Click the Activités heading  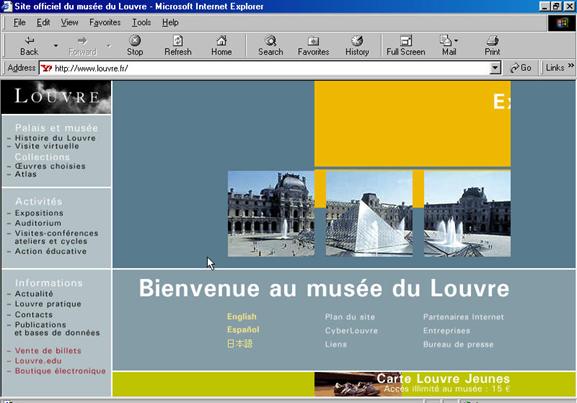38,201
